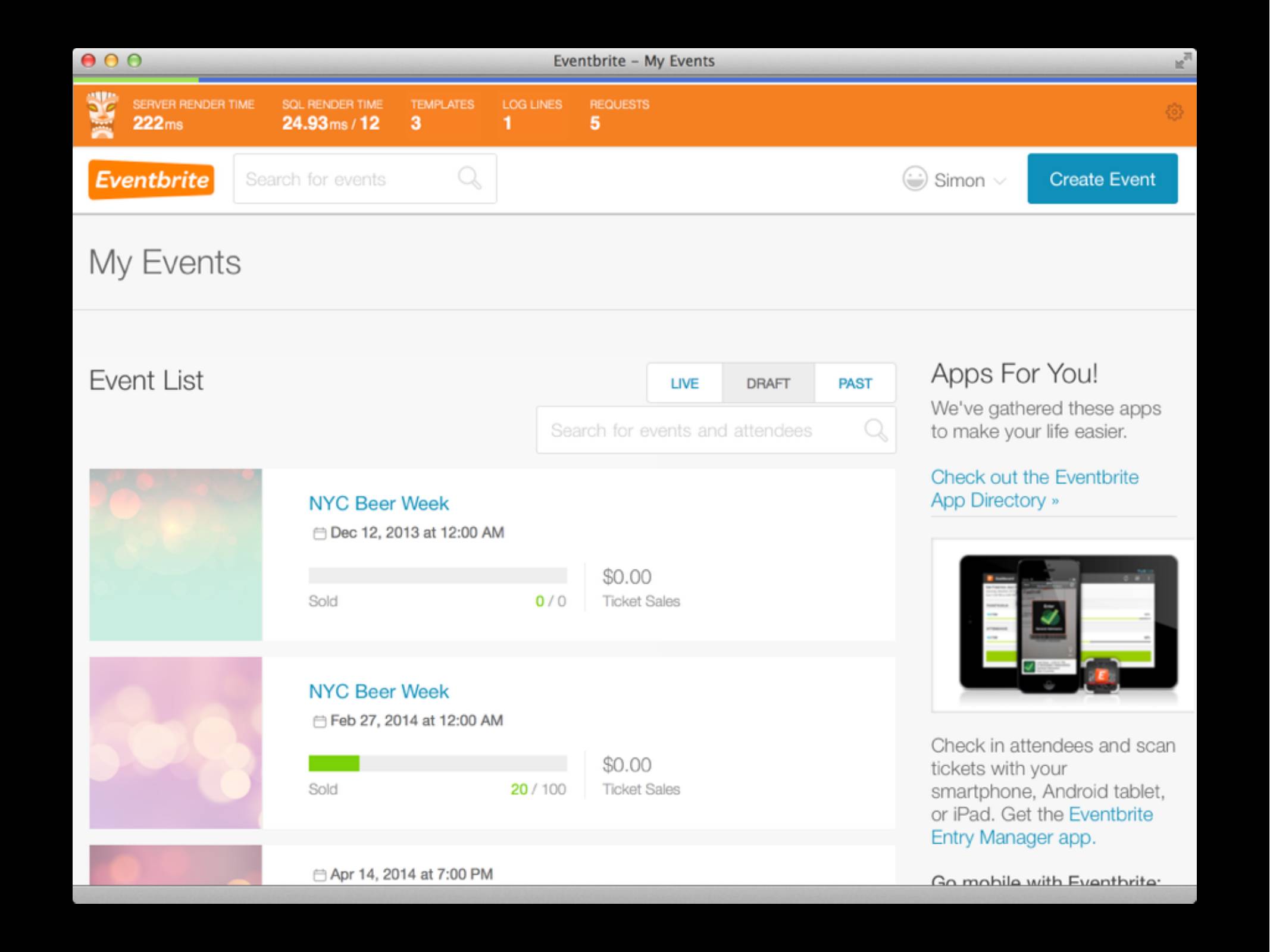Click the '0 / 0' sold count text

550,602
